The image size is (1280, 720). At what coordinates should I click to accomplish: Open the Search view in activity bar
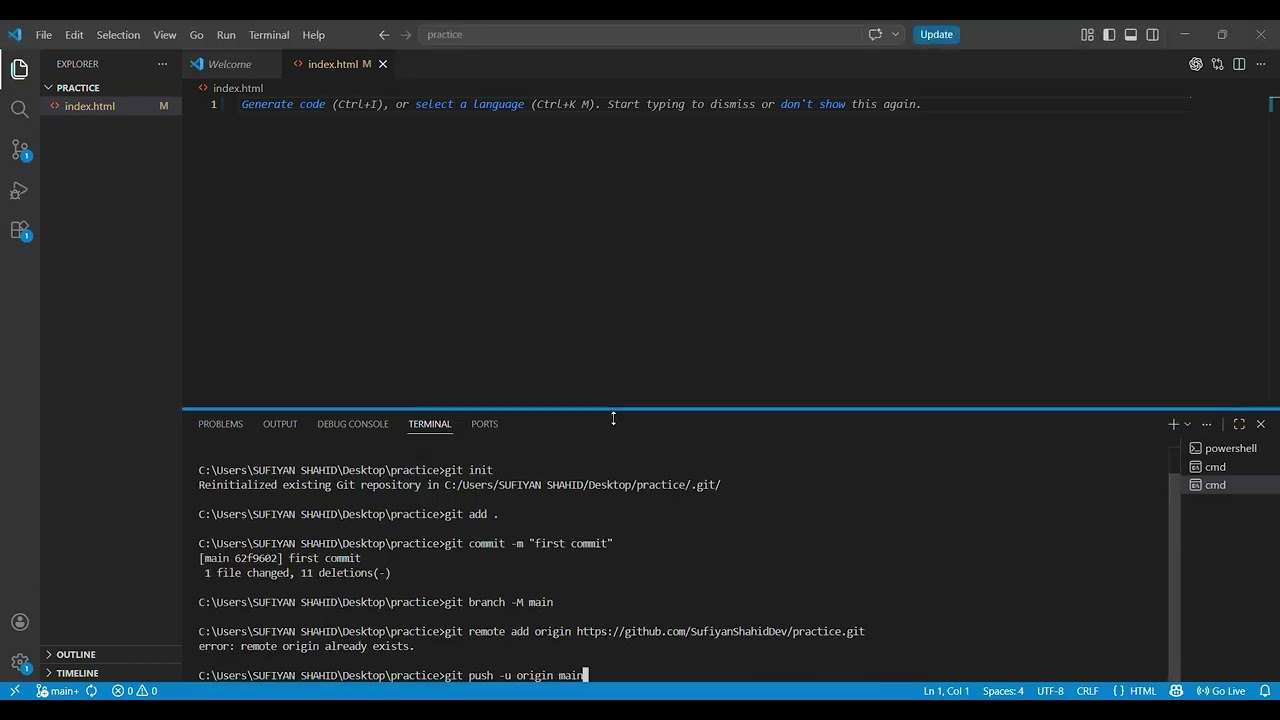(20, 110)
